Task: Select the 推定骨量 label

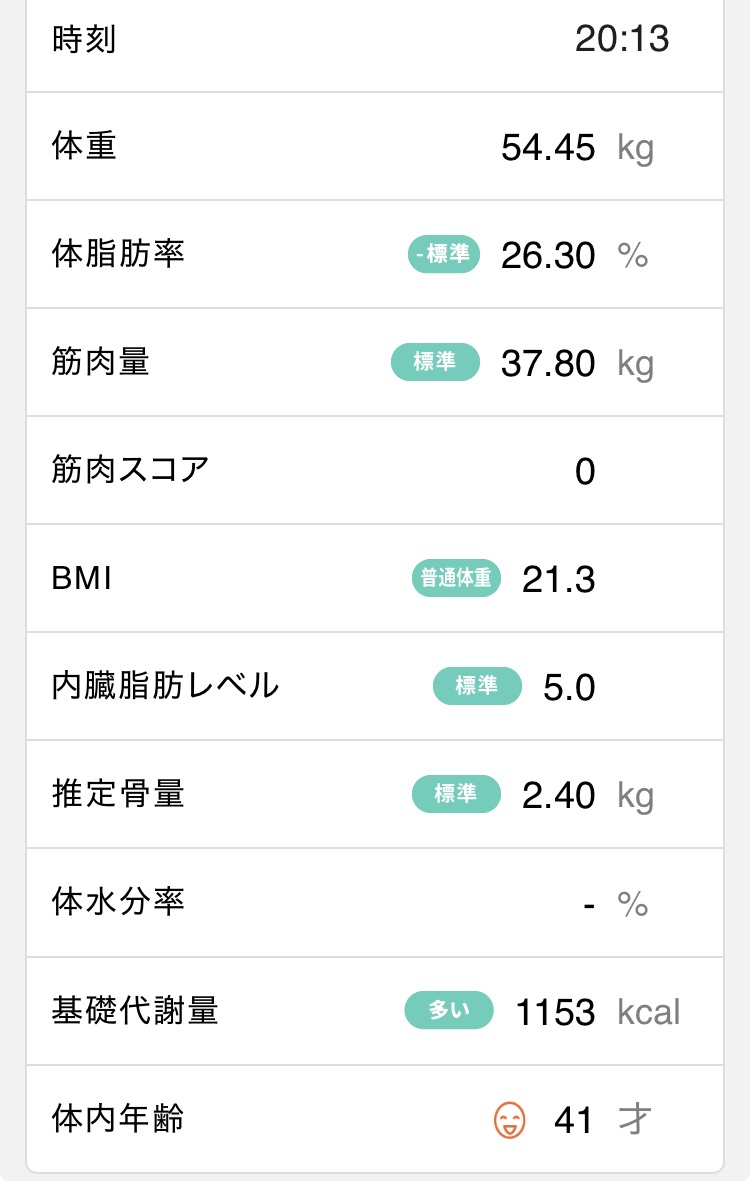Action: [x=118, y=794]
